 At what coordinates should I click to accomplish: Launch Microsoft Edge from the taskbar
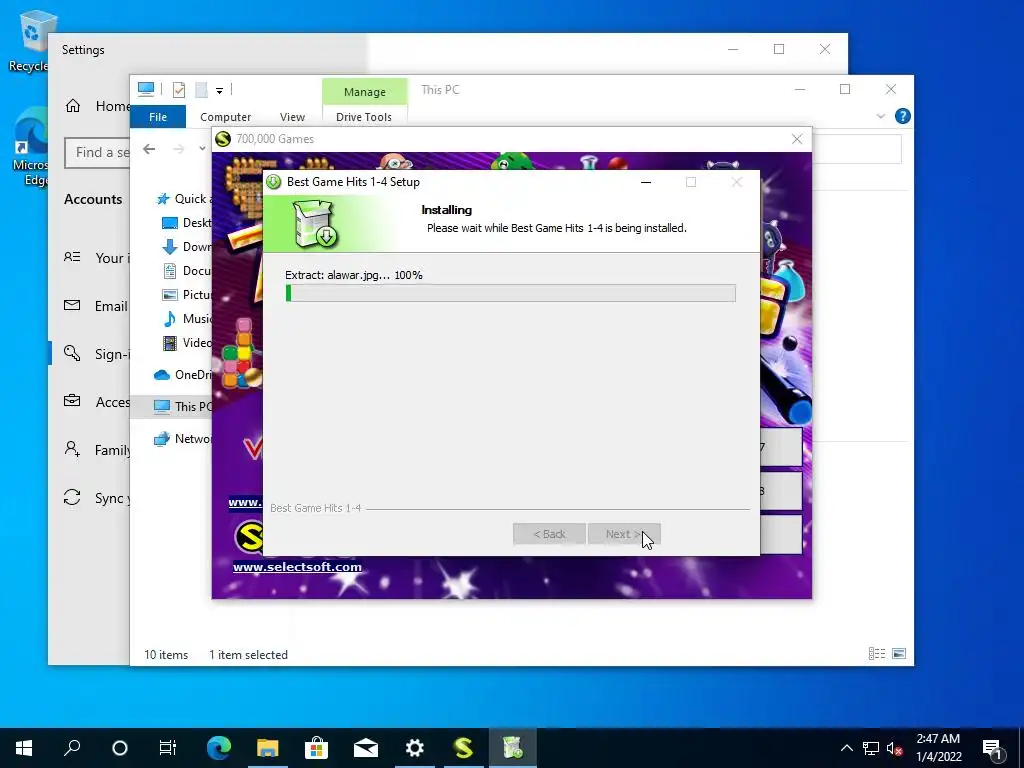pos(219,748)
